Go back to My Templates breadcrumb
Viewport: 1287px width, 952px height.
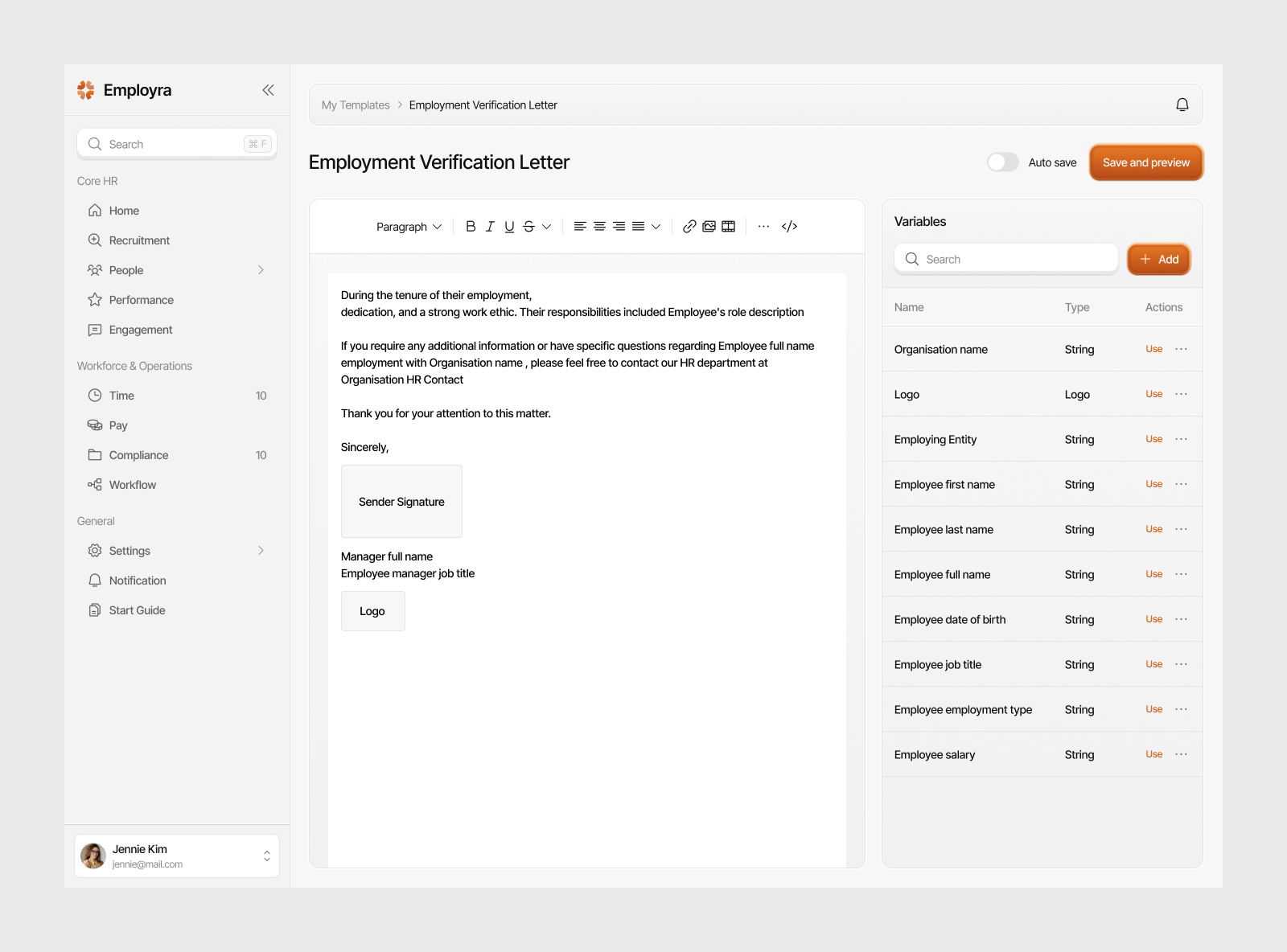pyautogui.click(x=356, y=105)
